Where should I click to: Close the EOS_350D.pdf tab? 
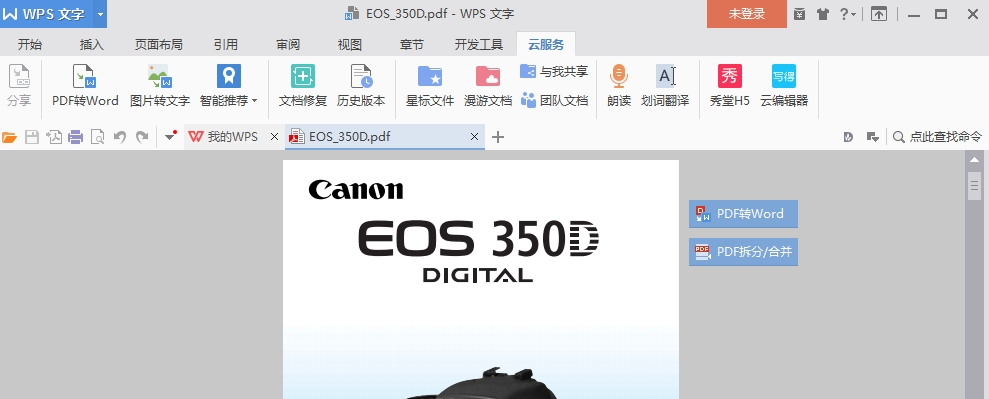475,137
